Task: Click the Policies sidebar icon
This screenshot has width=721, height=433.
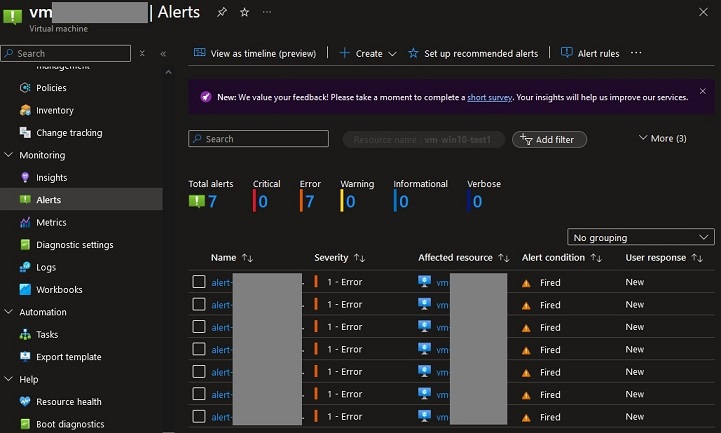Action: [25, 87]
